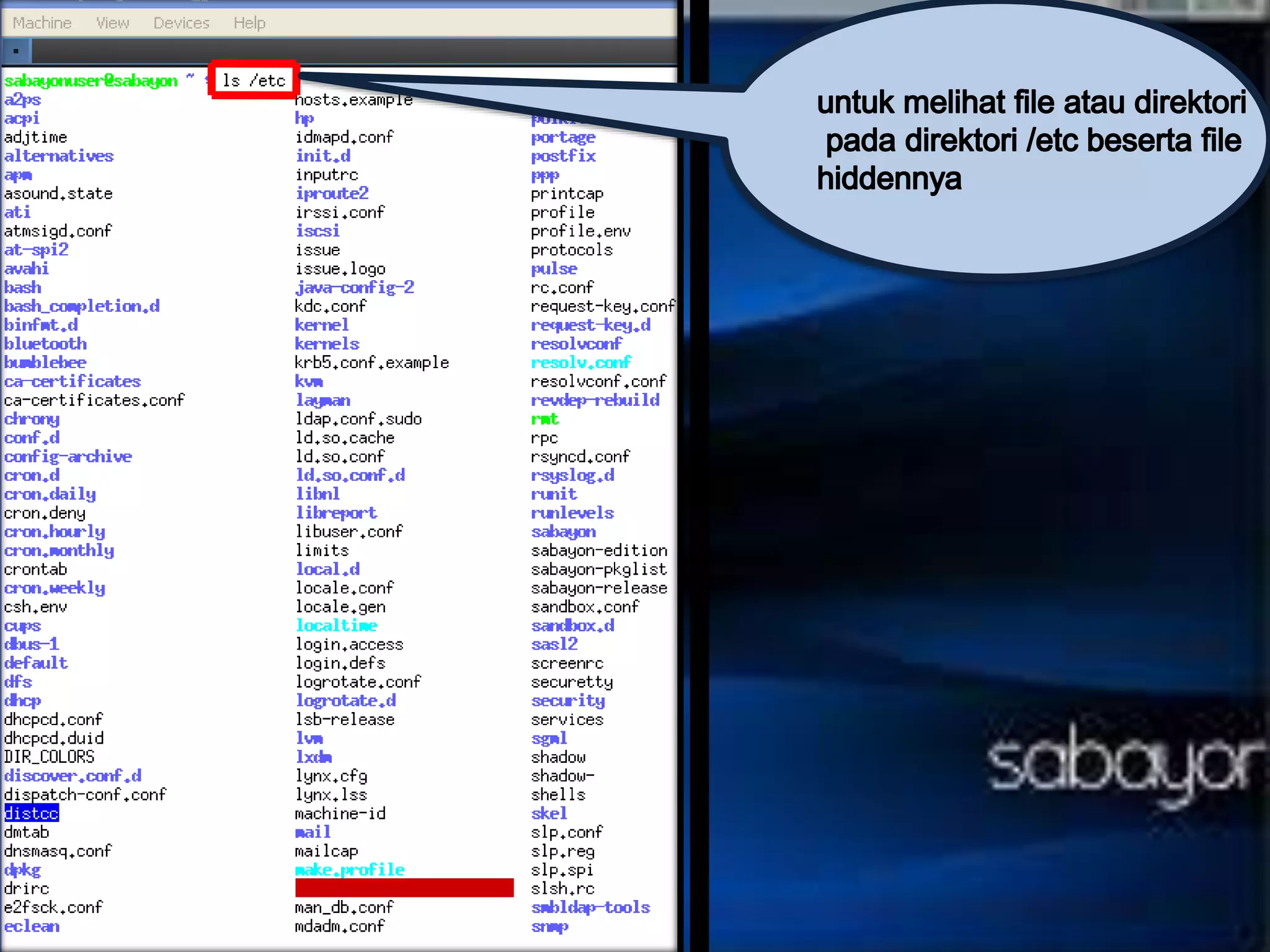The image size is (1270, 952).
Task: Open the Help menu
Action: pos(249,23)
